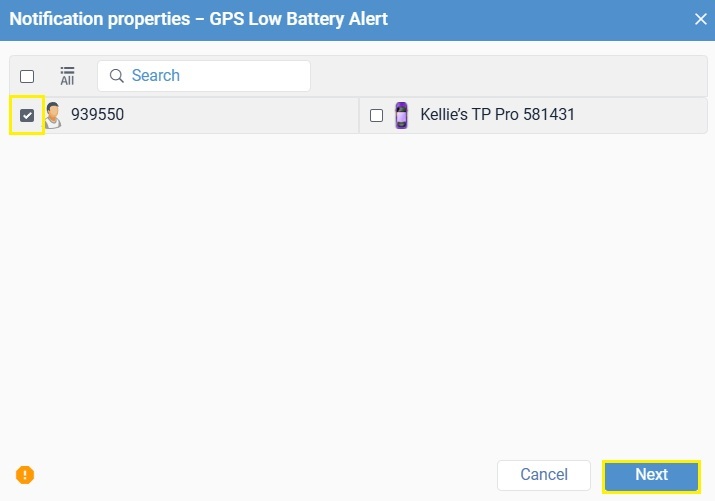This screenshot has width=715, height=501.
Task: Click the Cancel button
Action: 544,475
